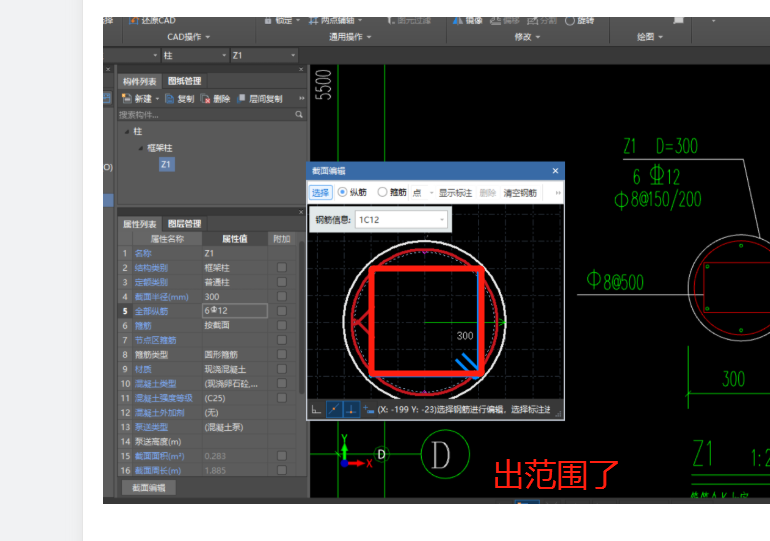The height and width of the screenshot is (541, 770).
Task: Open the 新建 dropdown arrow
Action: click(x=158, y=99)
